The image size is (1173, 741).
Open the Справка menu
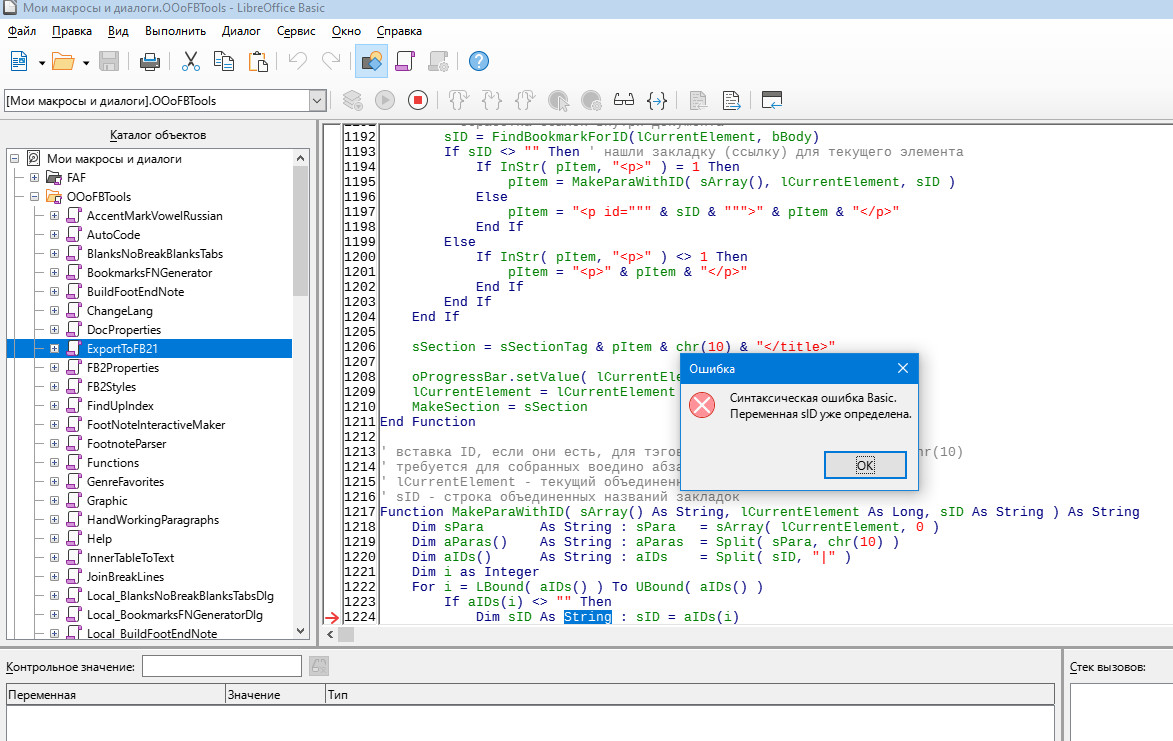point(399,31)
